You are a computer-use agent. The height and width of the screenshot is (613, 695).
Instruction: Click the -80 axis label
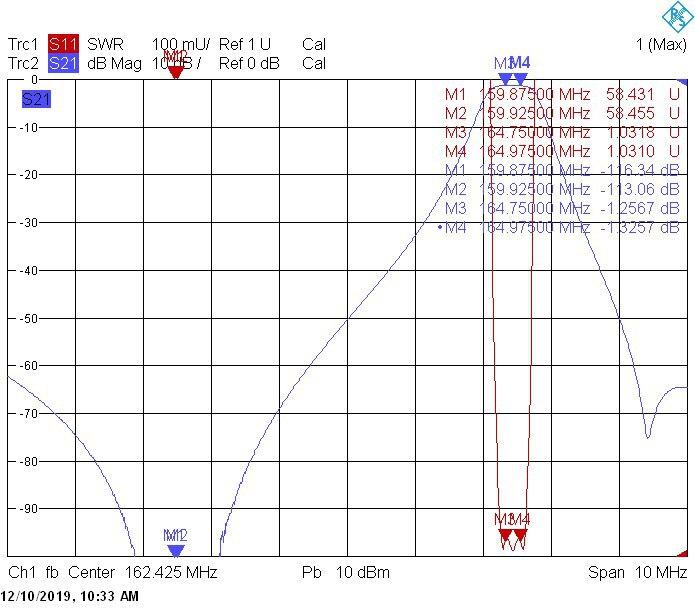click(x=27, y=461)
